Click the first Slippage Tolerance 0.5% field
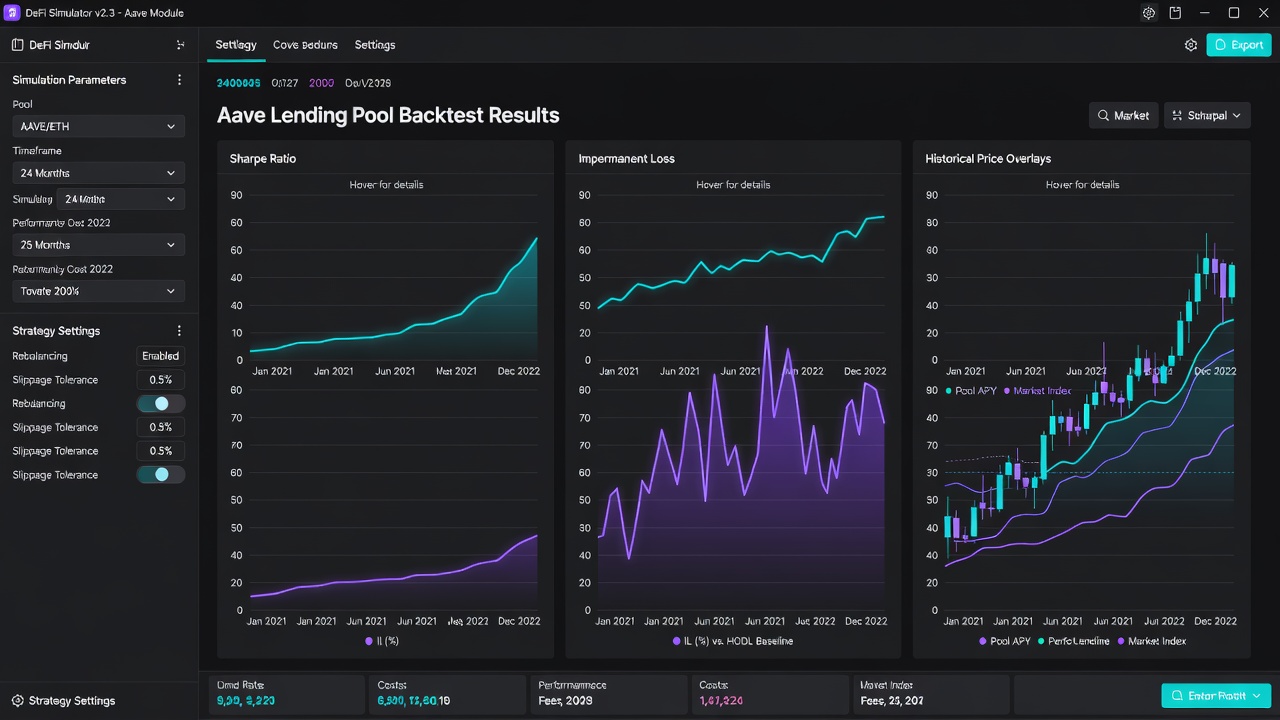This screenshot has height=720, width=1280. [161, 380]
